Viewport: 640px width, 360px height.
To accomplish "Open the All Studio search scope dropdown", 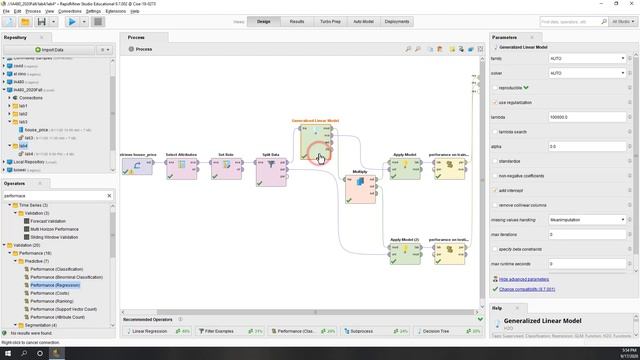I will 623,22.
